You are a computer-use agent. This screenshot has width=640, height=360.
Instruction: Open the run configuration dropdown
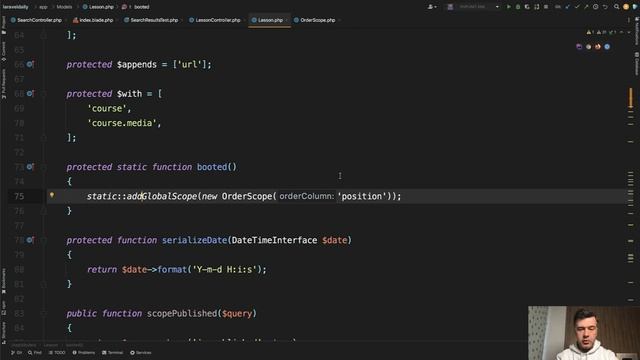point(473,7)
